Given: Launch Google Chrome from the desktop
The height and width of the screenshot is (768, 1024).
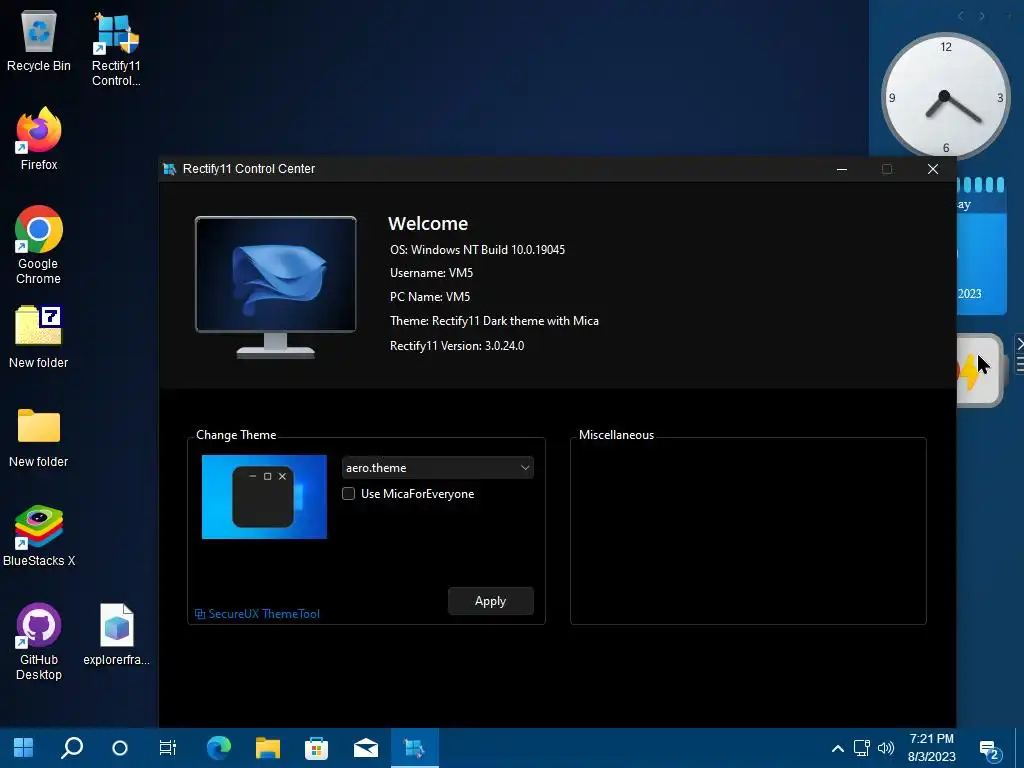Looking at the screenshot, I should 39,245.
